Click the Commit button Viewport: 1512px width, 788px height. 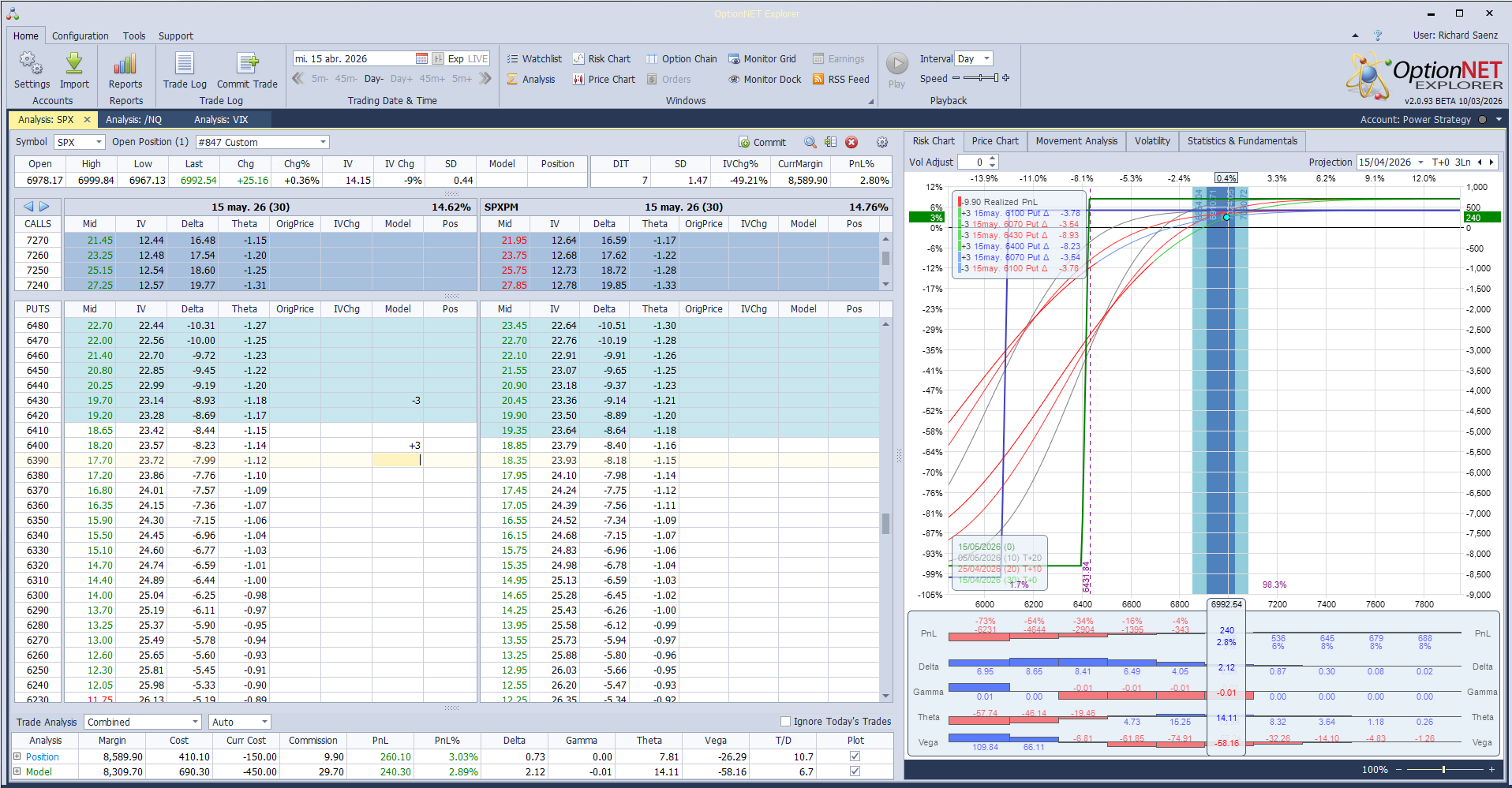coord(762,142)
